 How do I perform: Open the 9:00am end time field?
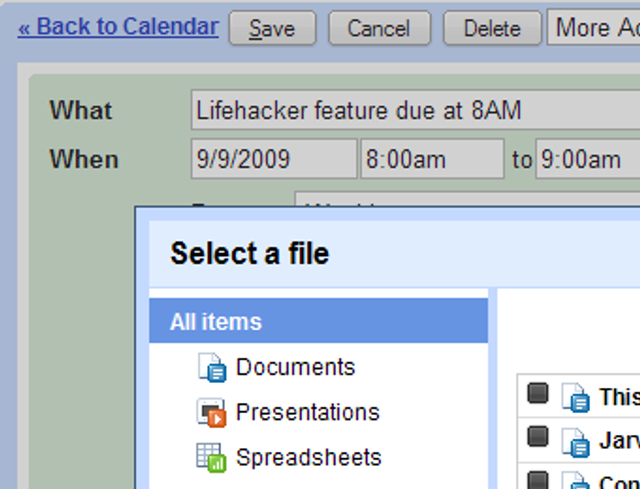[x=586, y=159]
